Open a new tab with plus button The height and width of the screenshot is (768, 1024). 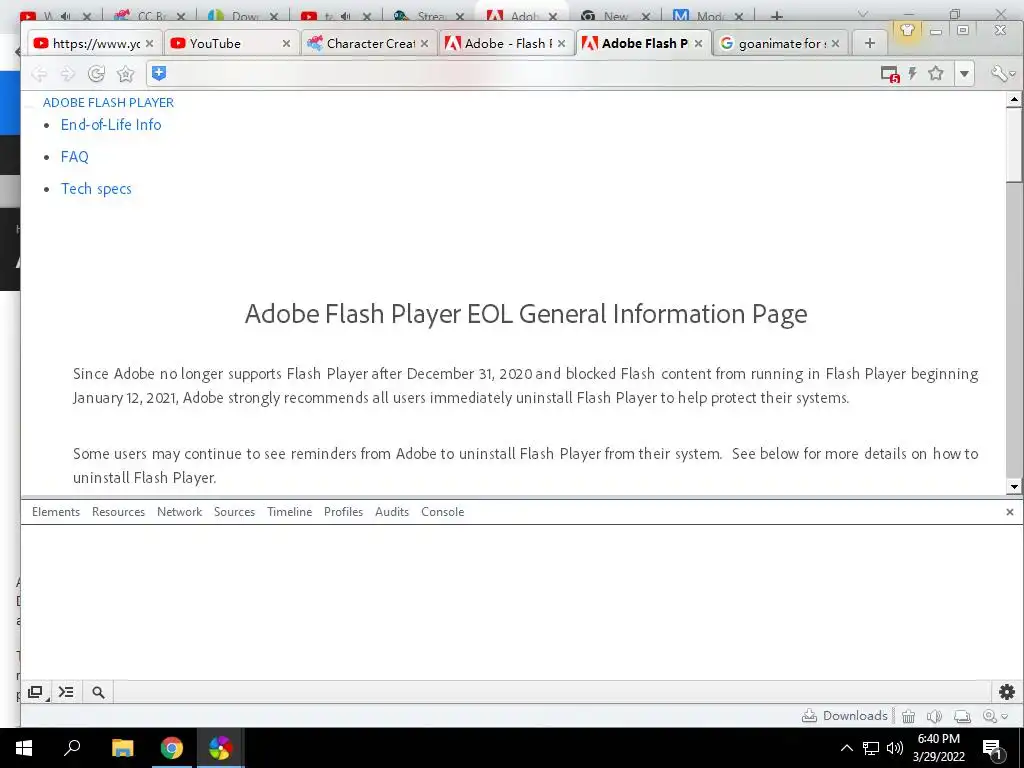tap(869, 43)
